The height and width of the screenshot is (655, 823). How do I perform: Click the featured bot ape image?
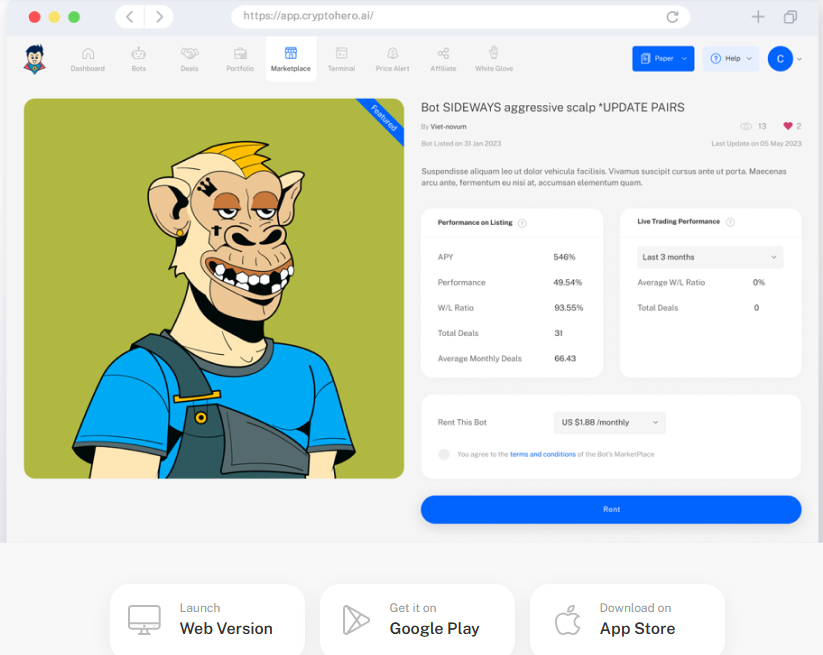[x=214, y=288]
